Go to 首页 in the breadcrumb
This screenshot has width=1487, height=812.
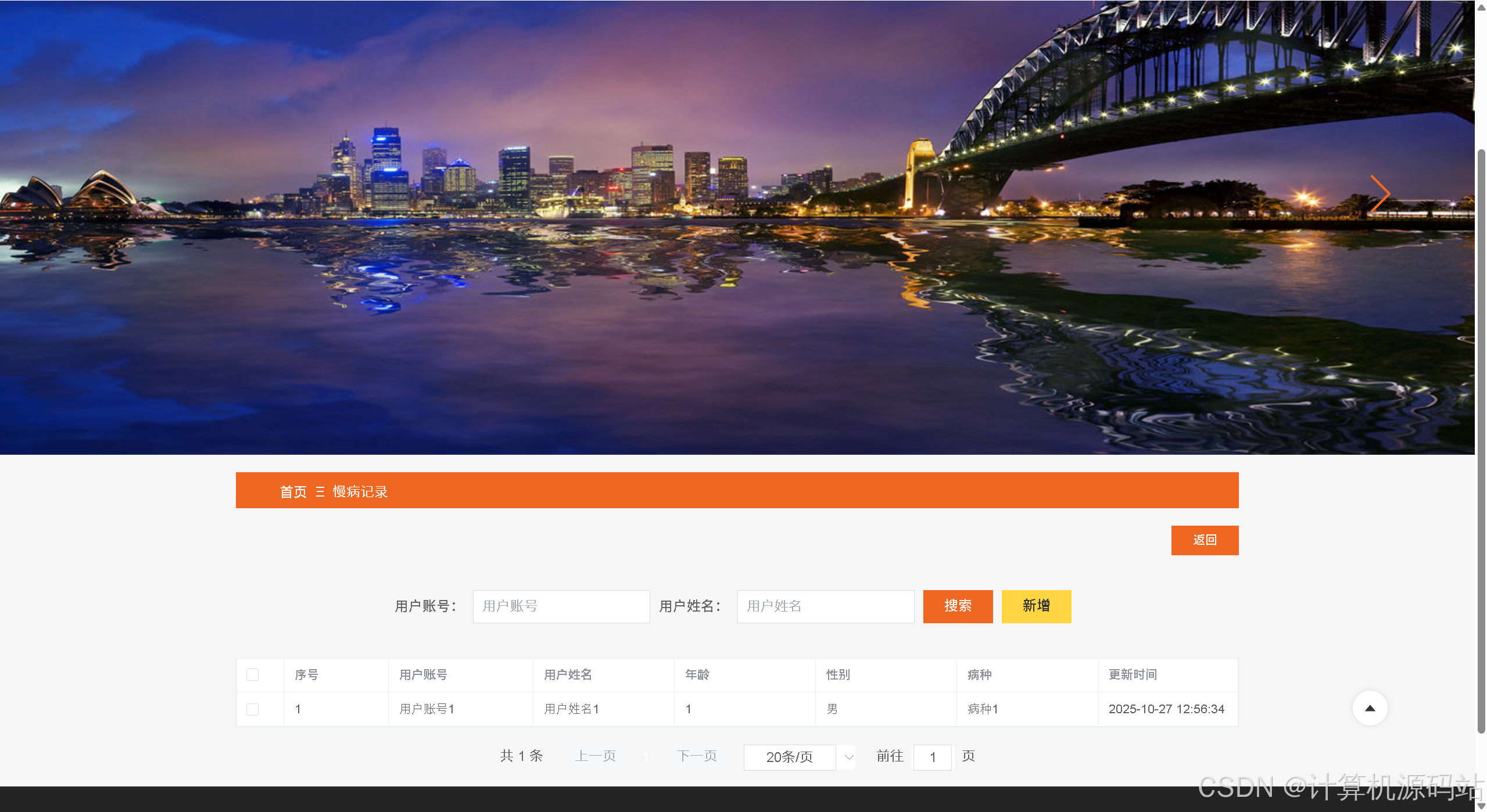pyautogui.click(x=293, y=492)
